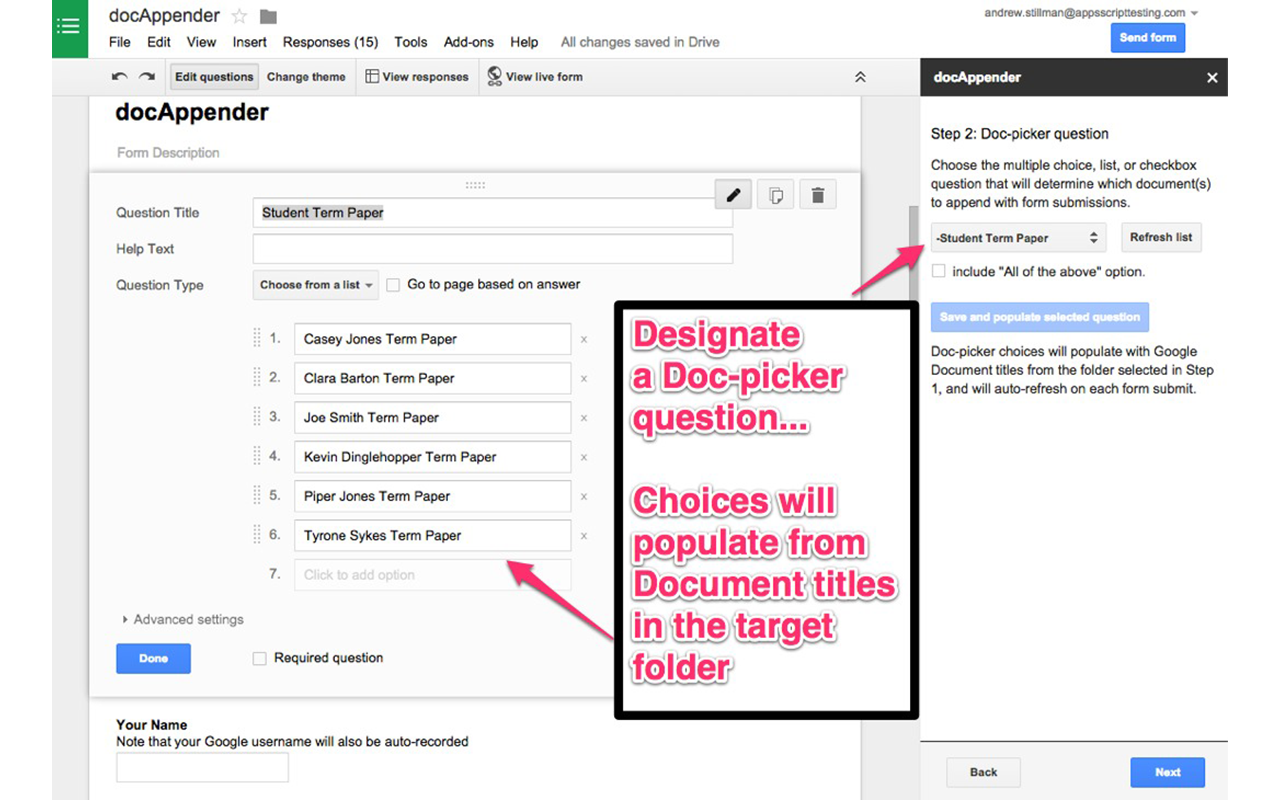The image size is (1280, 800).
Task: Click the question card top drag grip
Action: tap(475, 185)
